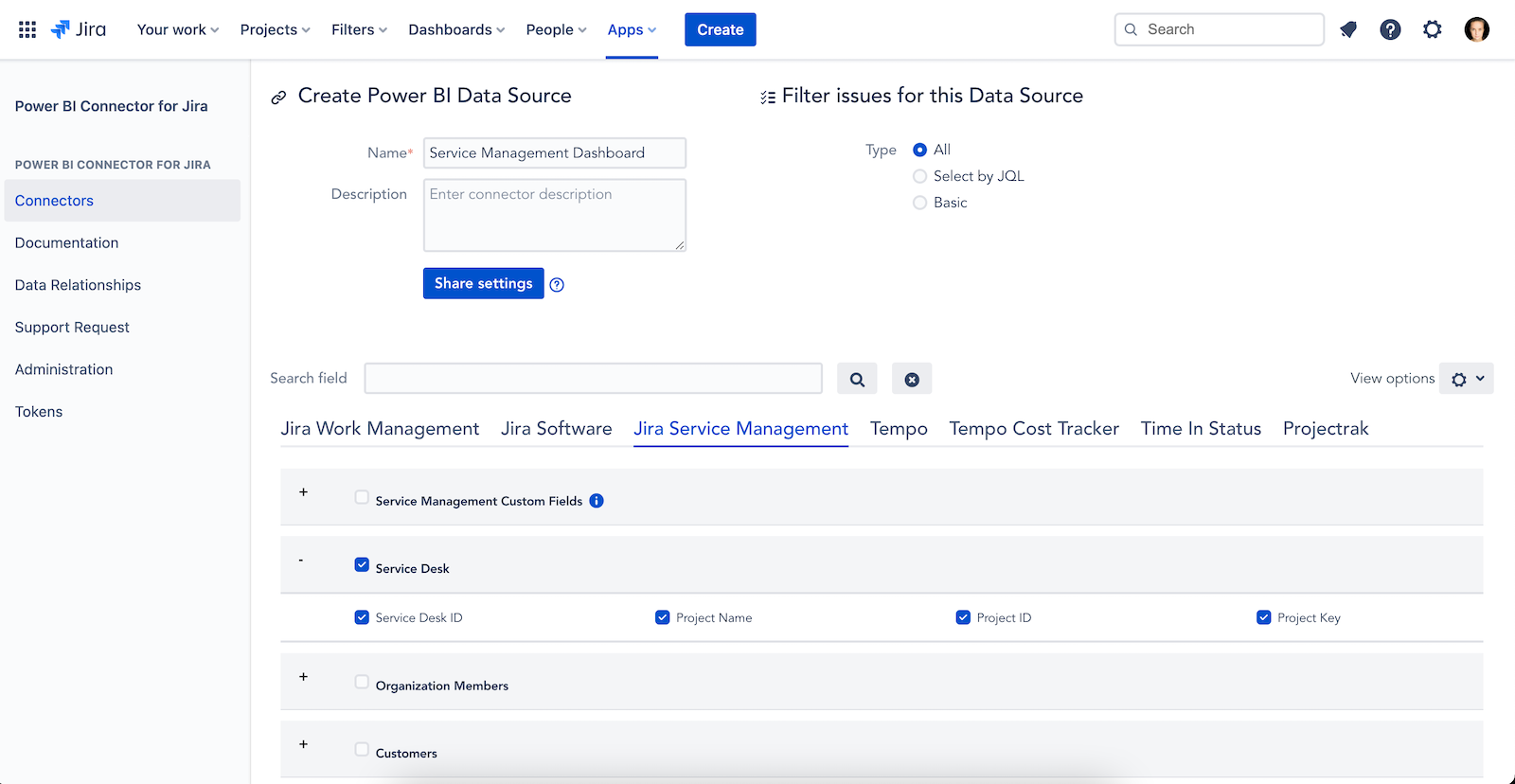This screenshot has width=1515, height=784.
Task: Open the Filters dropdown menu
Action: (x=359, y=29)
